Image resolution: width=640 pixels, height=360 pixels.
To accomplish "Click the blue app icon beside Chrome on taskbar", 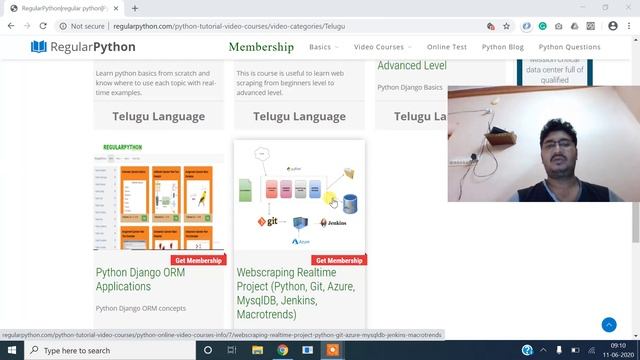I will click(x=307, y=350).
